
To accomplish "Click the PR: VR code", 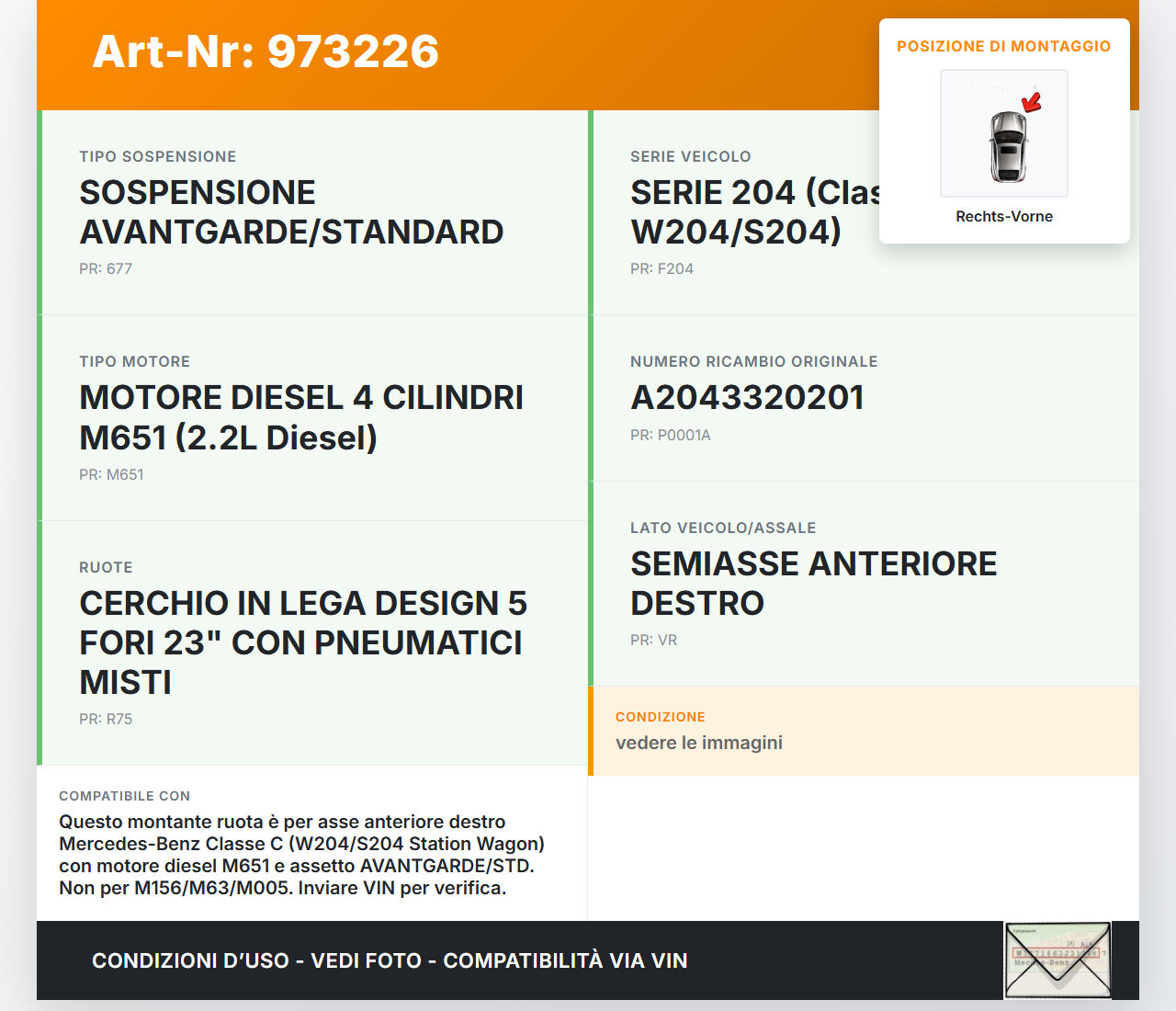I will 653,640.
